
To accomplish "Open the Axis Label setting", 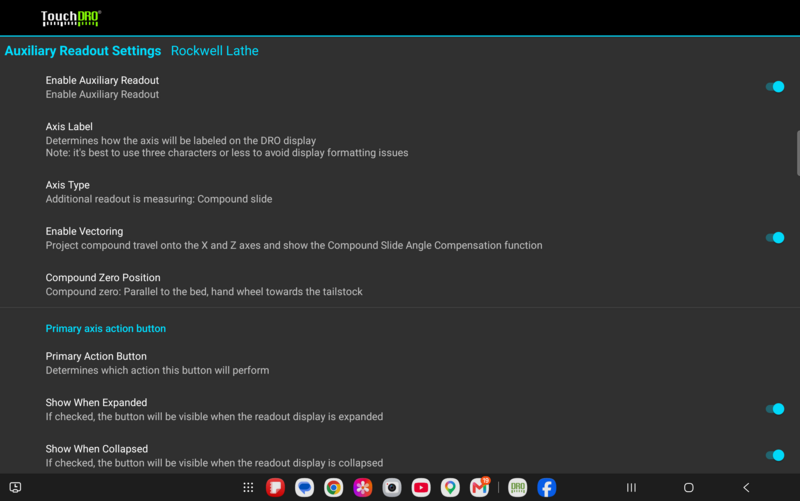I will [400, 139].
